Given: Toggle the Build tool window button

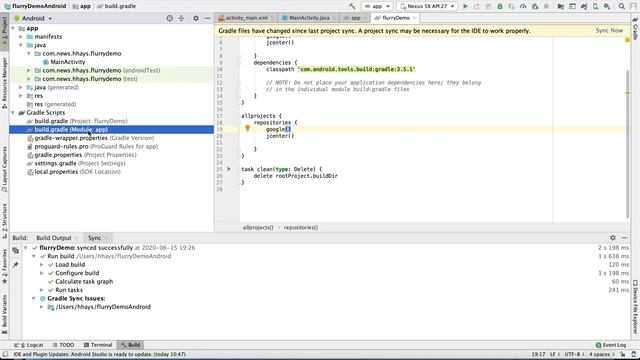Looking at the screenshot, I should (130, 345).
